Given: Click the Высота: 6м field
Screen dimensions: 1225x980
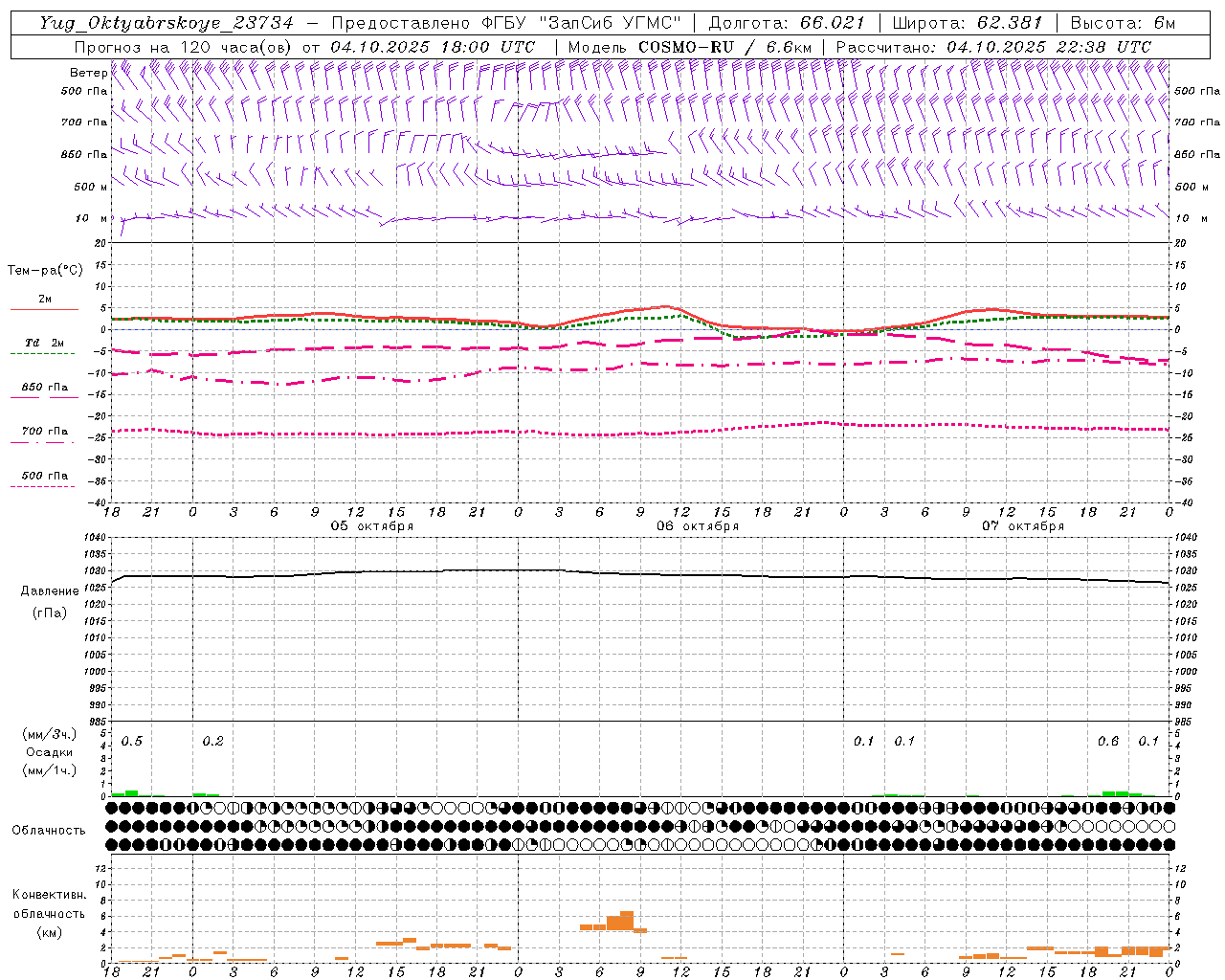Looking at the screenshot, I should point(1123,23).
